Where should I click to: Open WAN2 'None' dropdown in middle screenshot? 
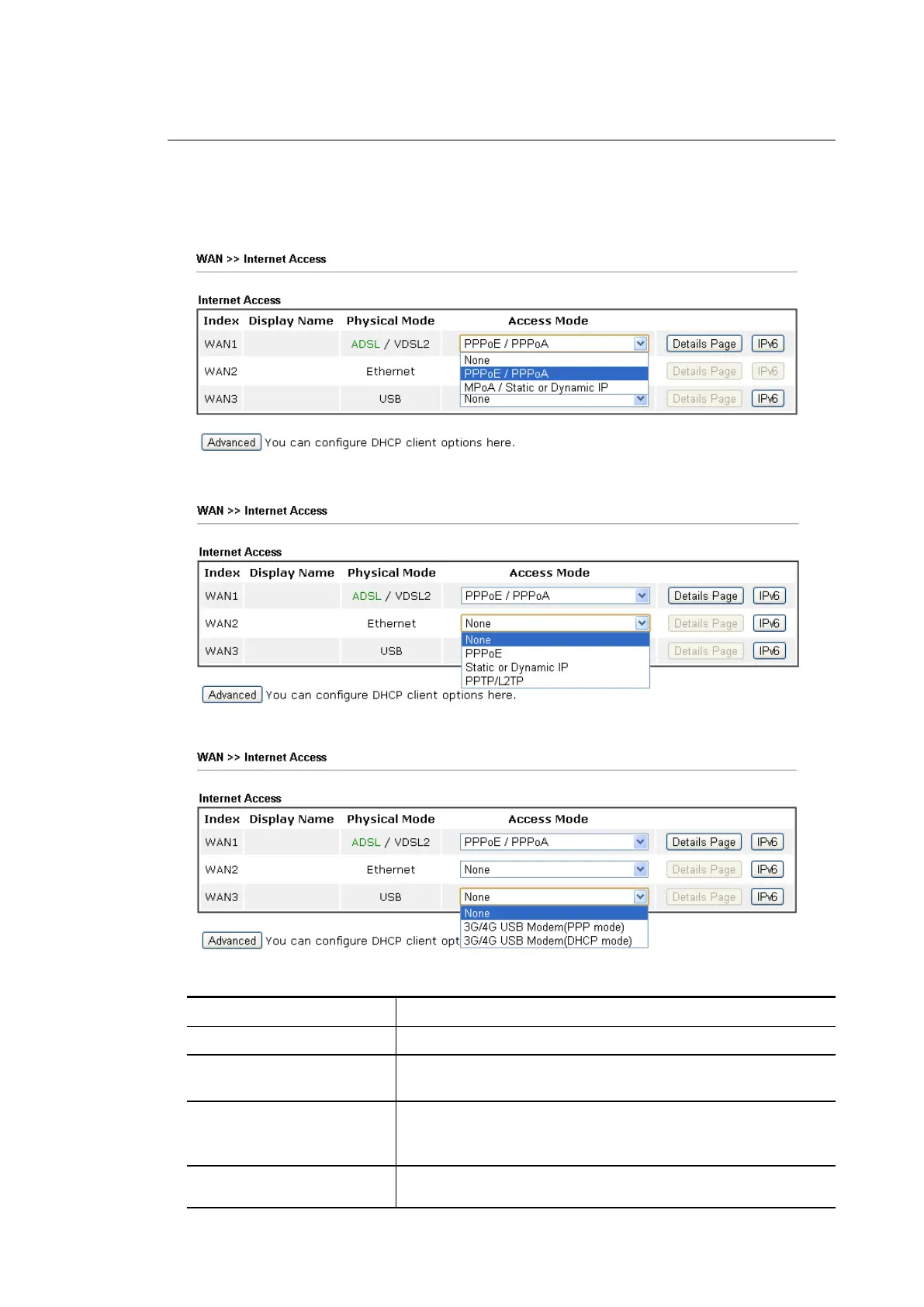coord(555,623)
